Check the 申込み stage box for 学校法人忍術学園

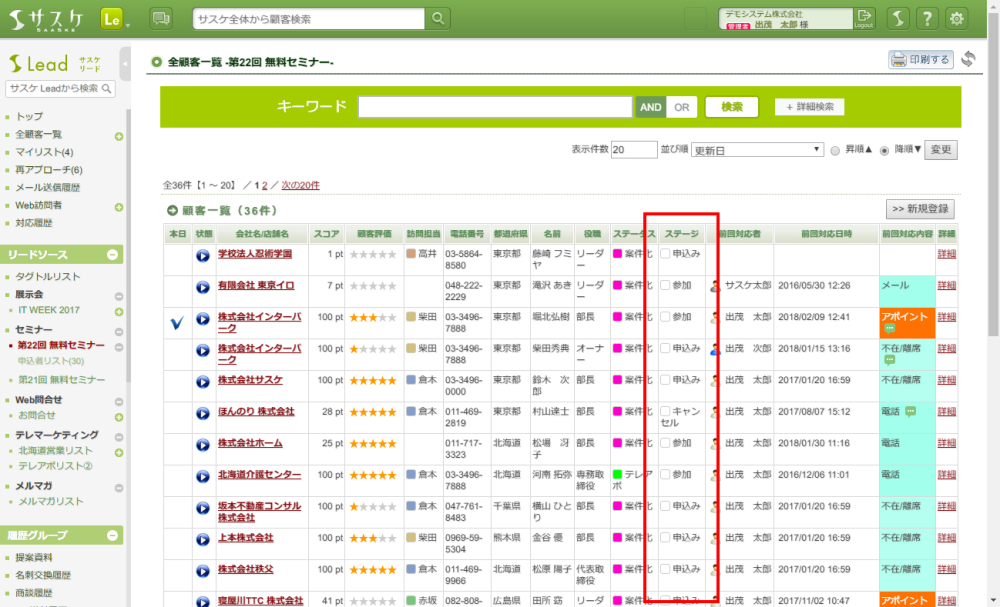click(x=665, y=254)
